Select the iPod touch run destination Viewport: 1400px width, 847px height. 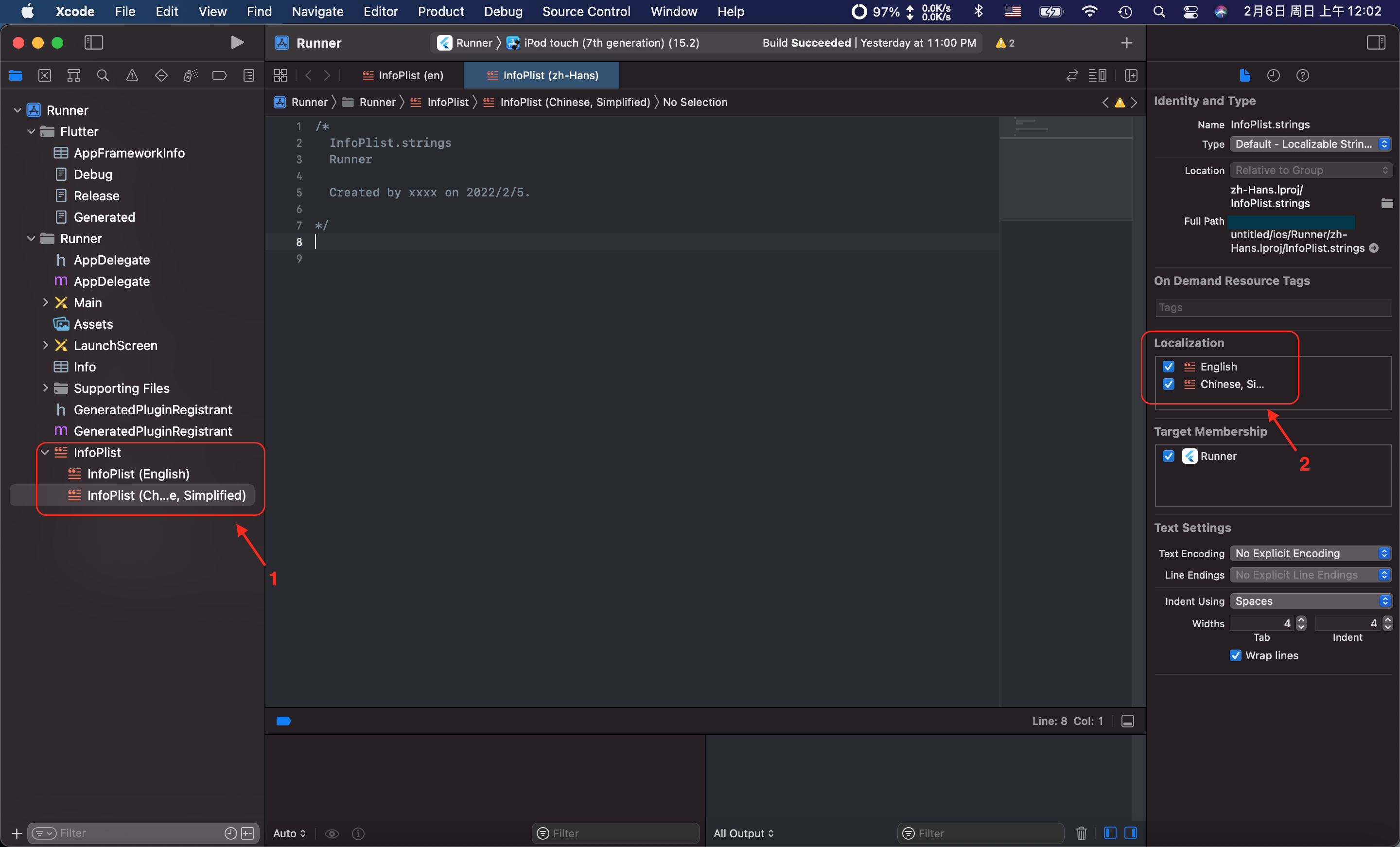pos(603,43)
